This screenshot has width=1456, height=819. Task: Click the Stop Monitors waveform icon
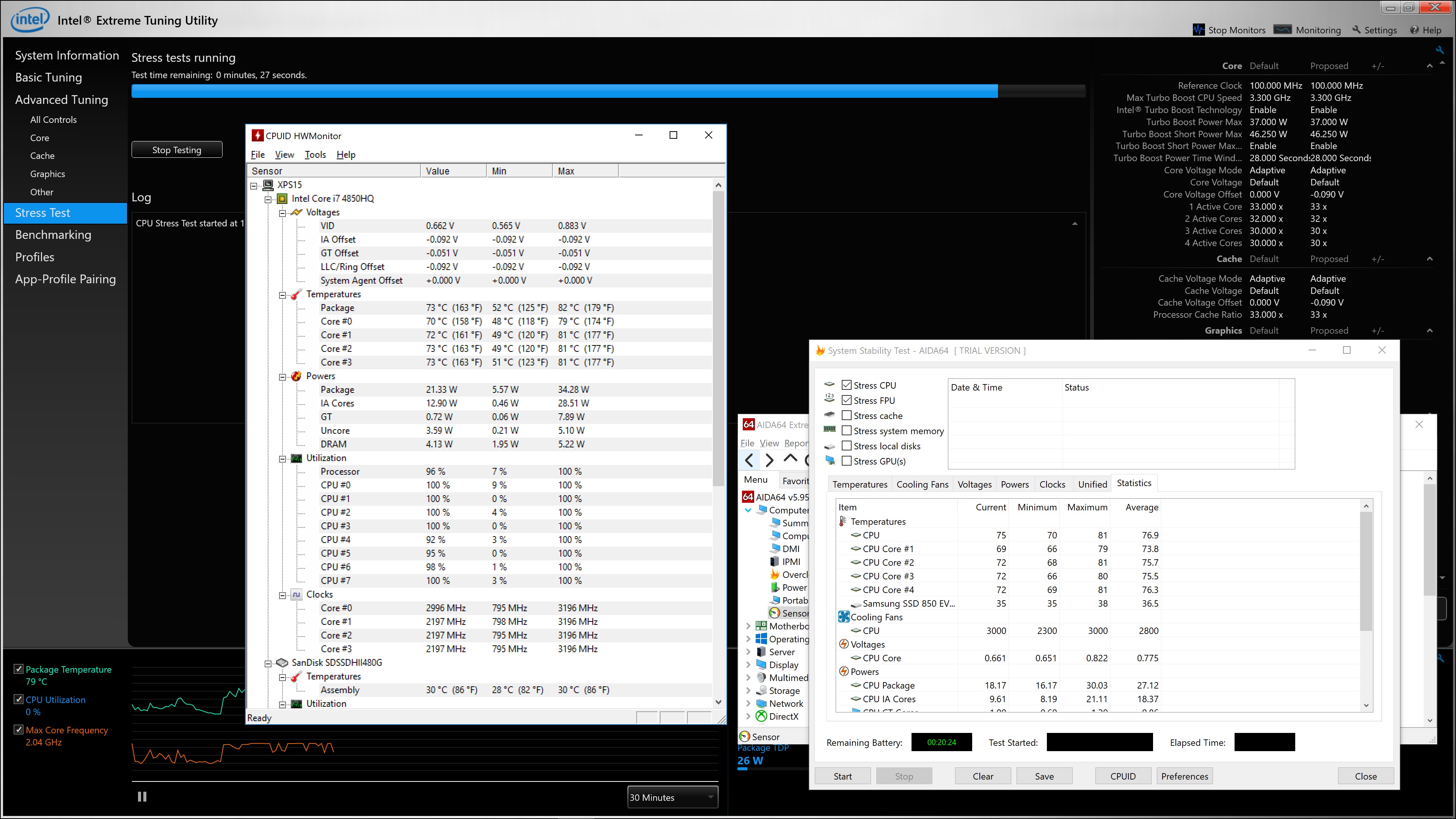(x=1198, y=30)
